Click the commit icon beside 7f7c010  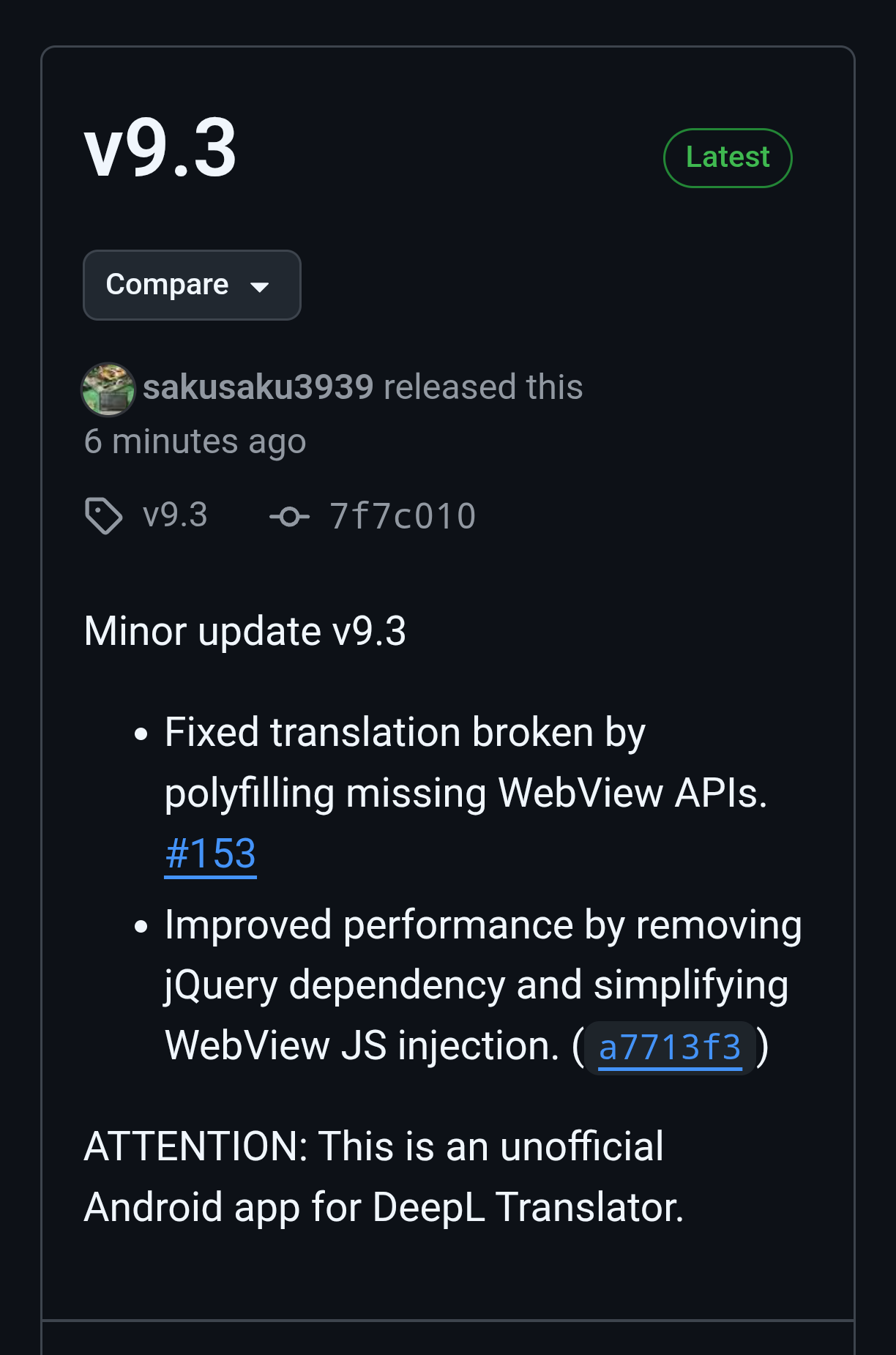click(289, 517)
